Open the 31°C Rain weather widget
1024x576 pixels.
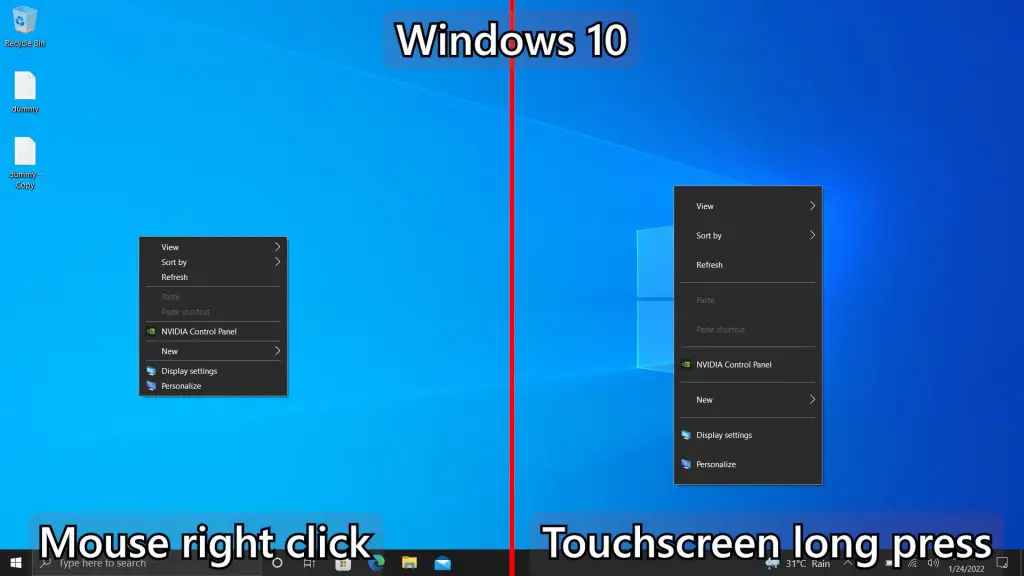798,563
